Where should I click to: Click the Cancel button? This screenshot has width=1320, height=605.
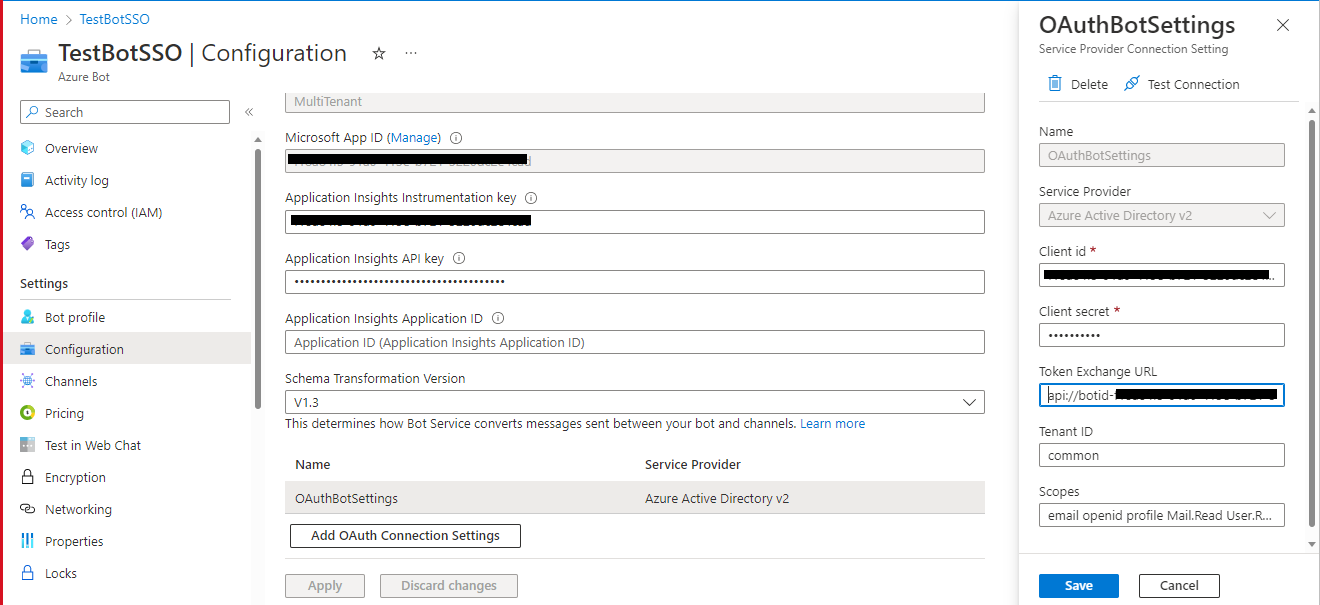1179,585
